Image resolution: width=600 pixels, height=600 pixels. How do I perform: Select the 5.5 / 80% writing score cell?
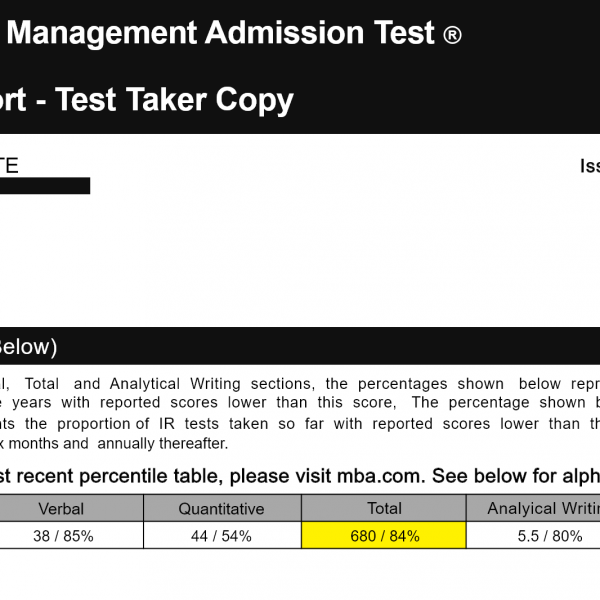click(538, 536)
